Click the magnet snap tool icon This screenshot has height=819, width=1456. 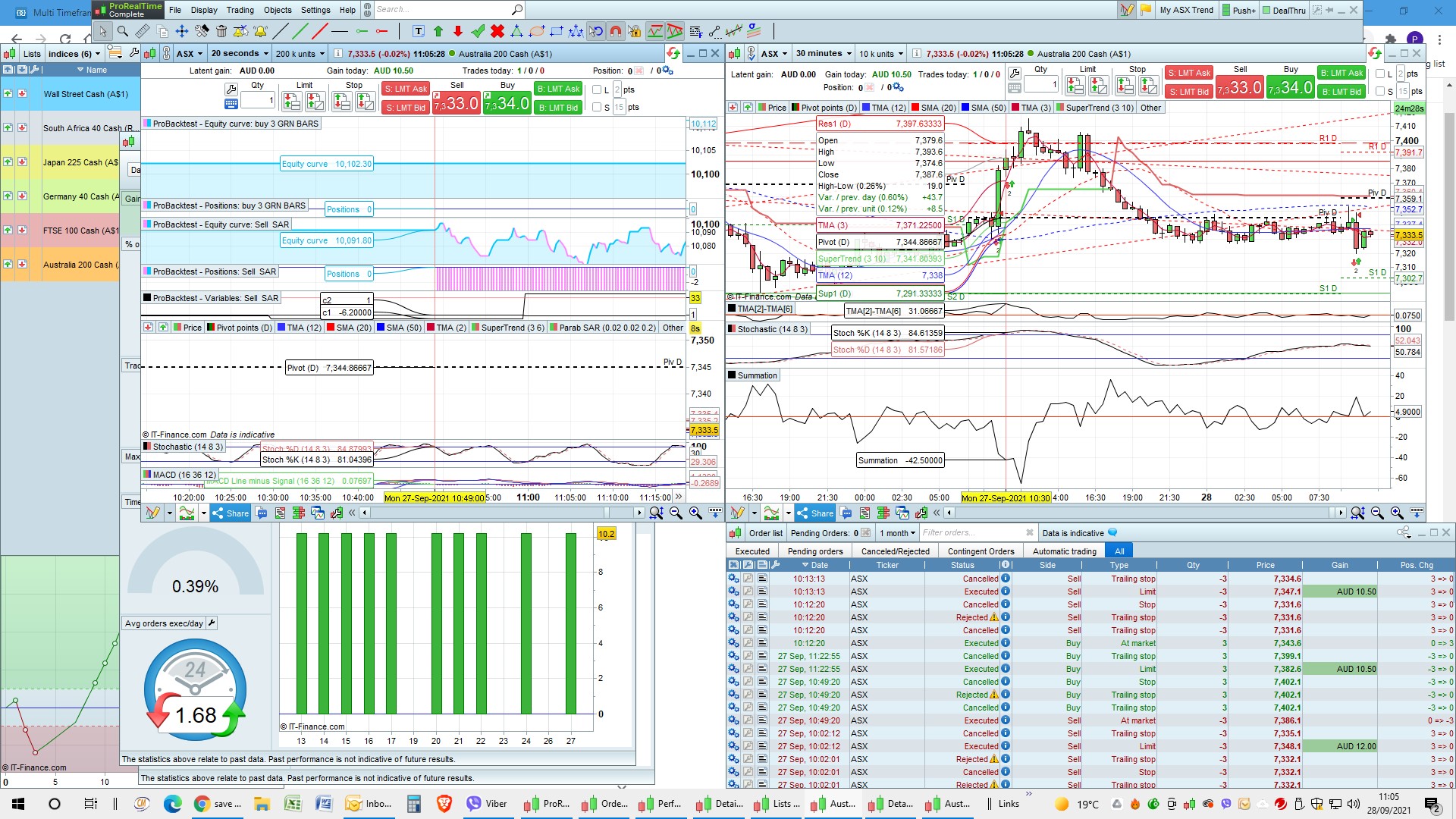point(616,31)
